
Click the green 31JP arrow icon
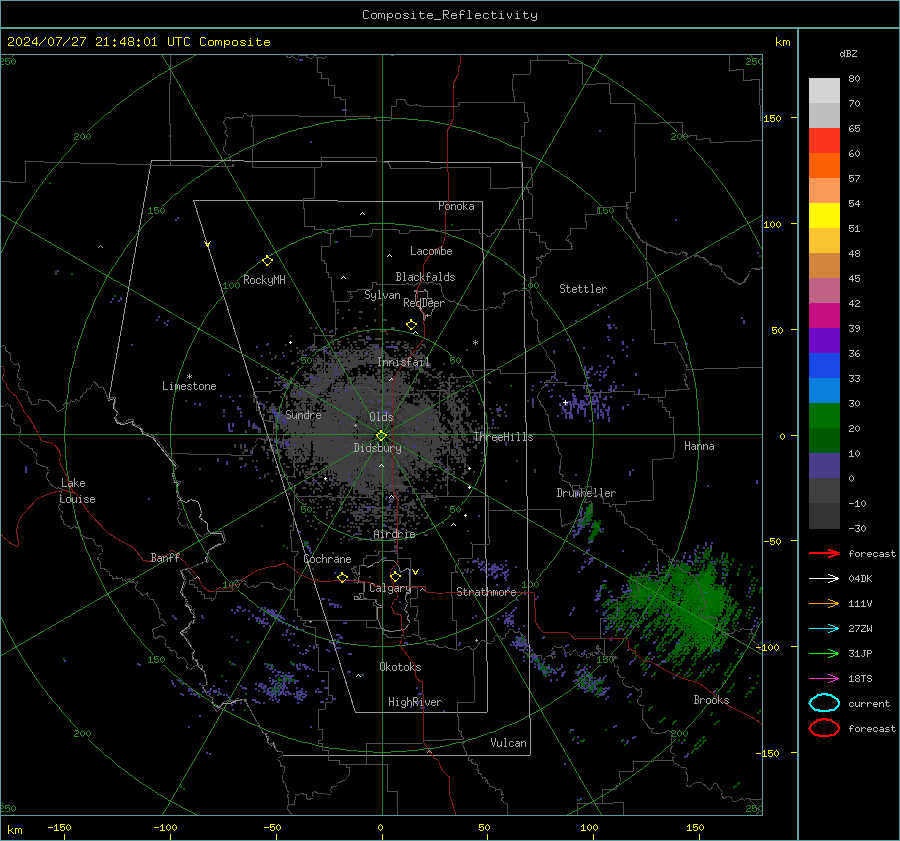pyautogui.click(x=824, y=653)
